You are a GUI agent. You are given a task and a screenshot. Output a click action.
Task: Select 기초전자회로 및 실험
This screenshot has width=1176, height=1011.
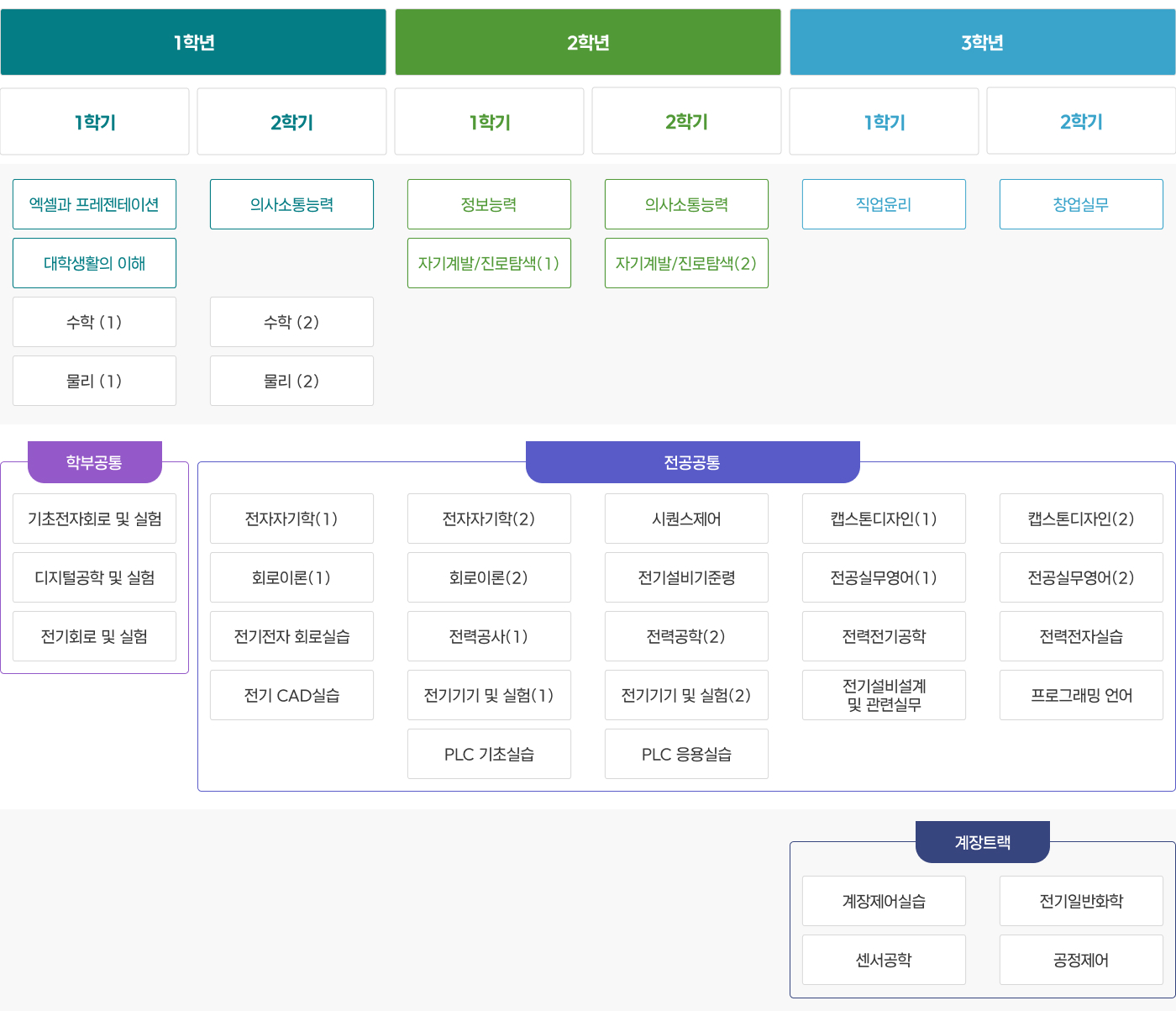click(94, 519)
